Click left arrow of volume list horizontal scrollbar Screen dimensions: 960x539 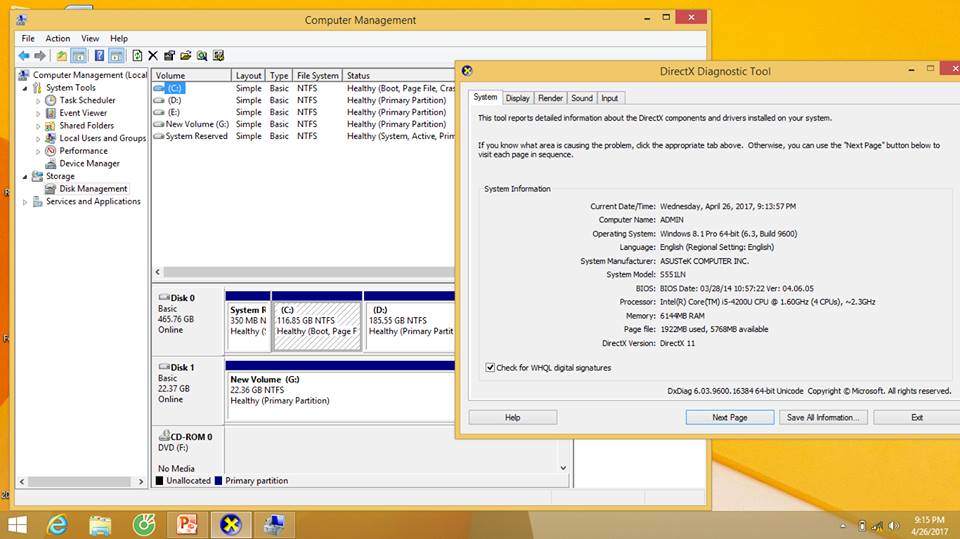(158, 271)
